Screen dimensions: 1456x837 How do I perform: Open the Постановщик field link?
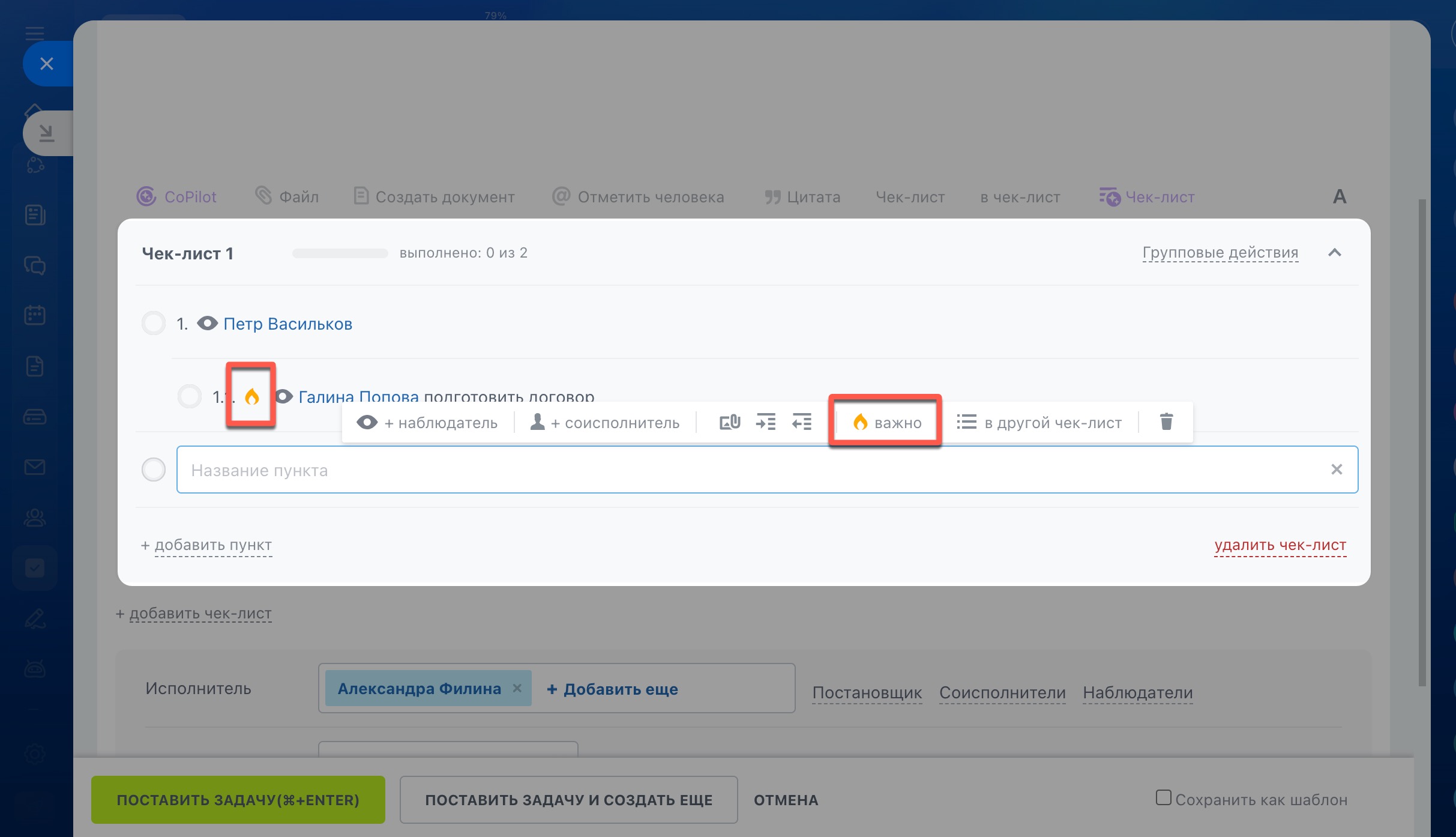click(867, 693)
